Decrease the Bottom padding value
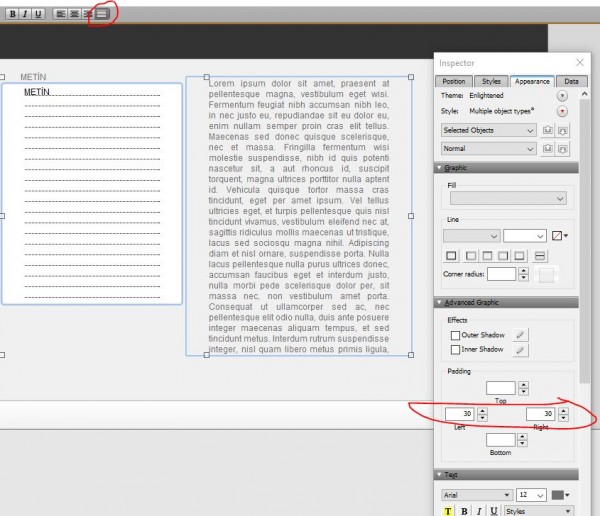Screen dimensions: 600x516 [523, 444]
